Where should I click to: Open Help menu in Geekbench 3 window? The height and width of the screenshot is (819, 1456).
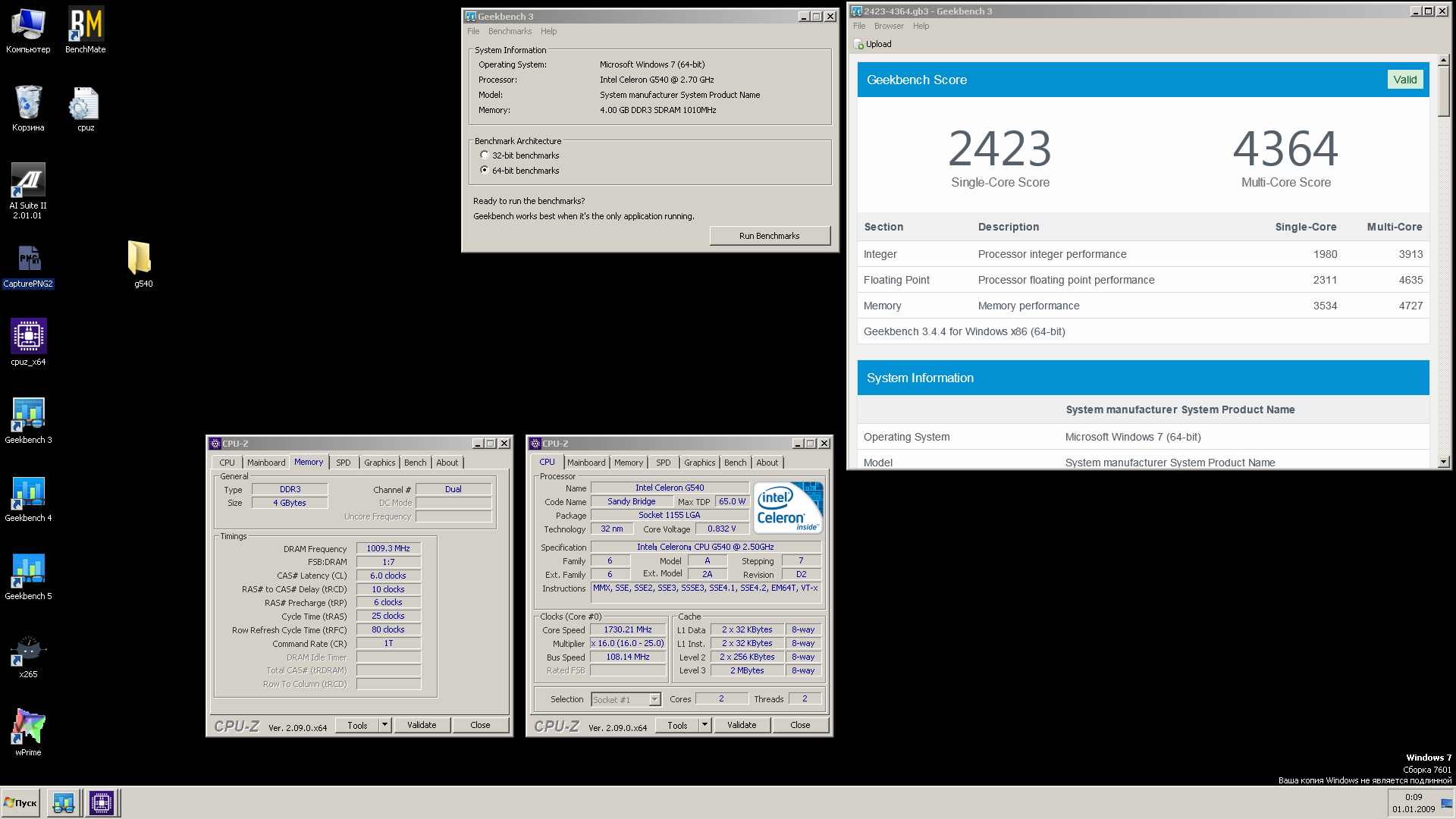tap(548, 32)
